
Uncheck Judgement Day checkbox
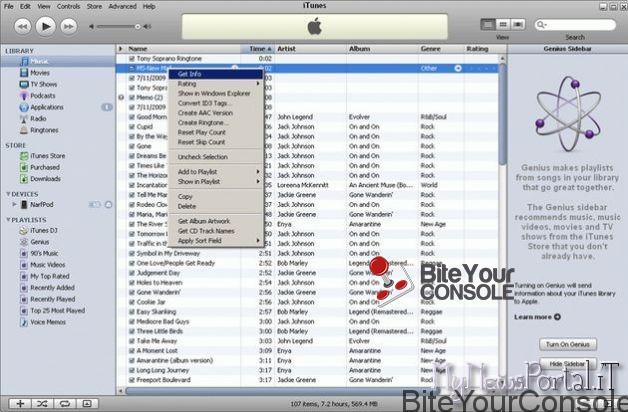[132, 273]
